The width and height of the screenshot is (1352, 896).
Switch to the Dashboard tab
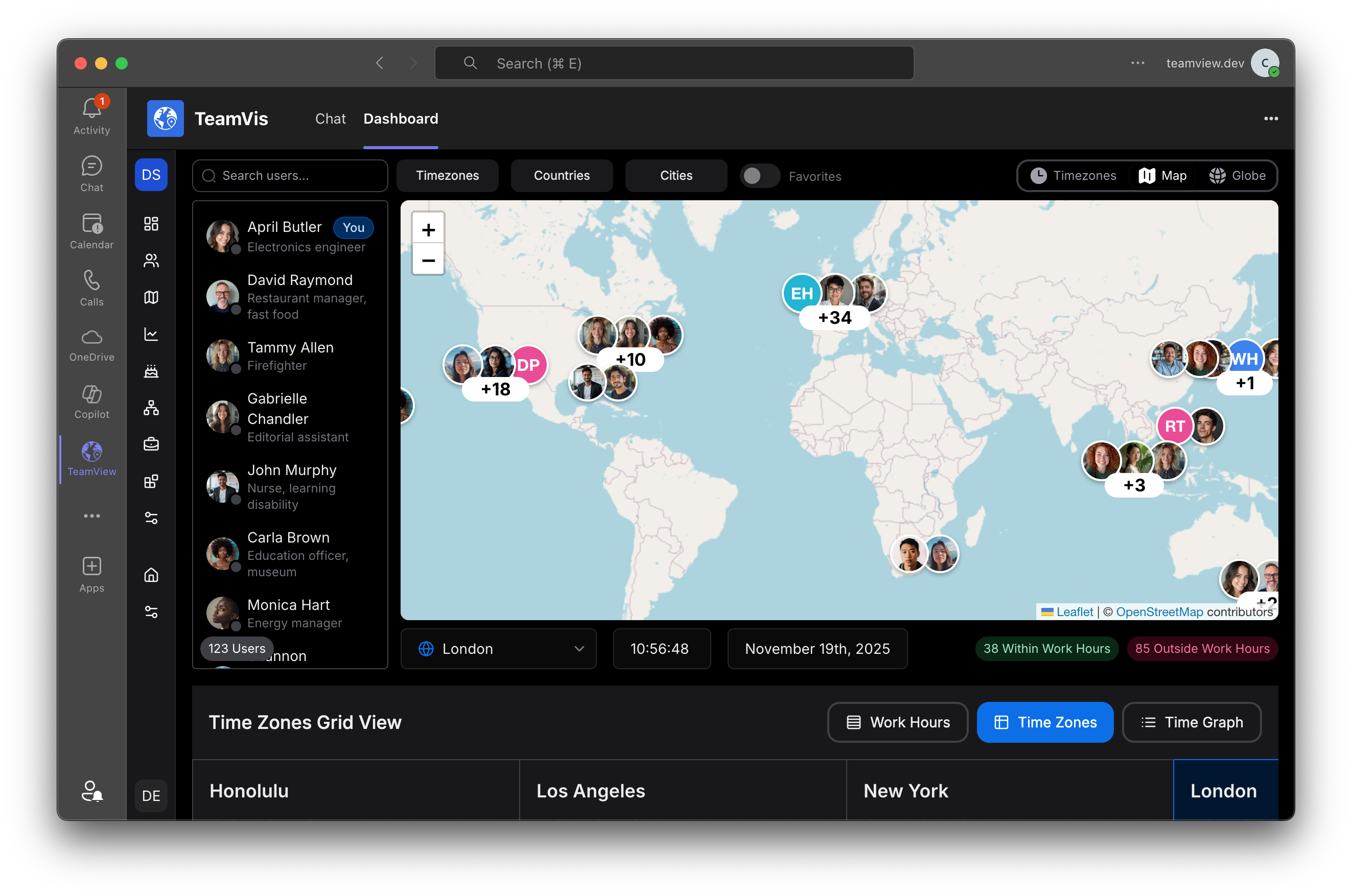click(x=401, y=119)
